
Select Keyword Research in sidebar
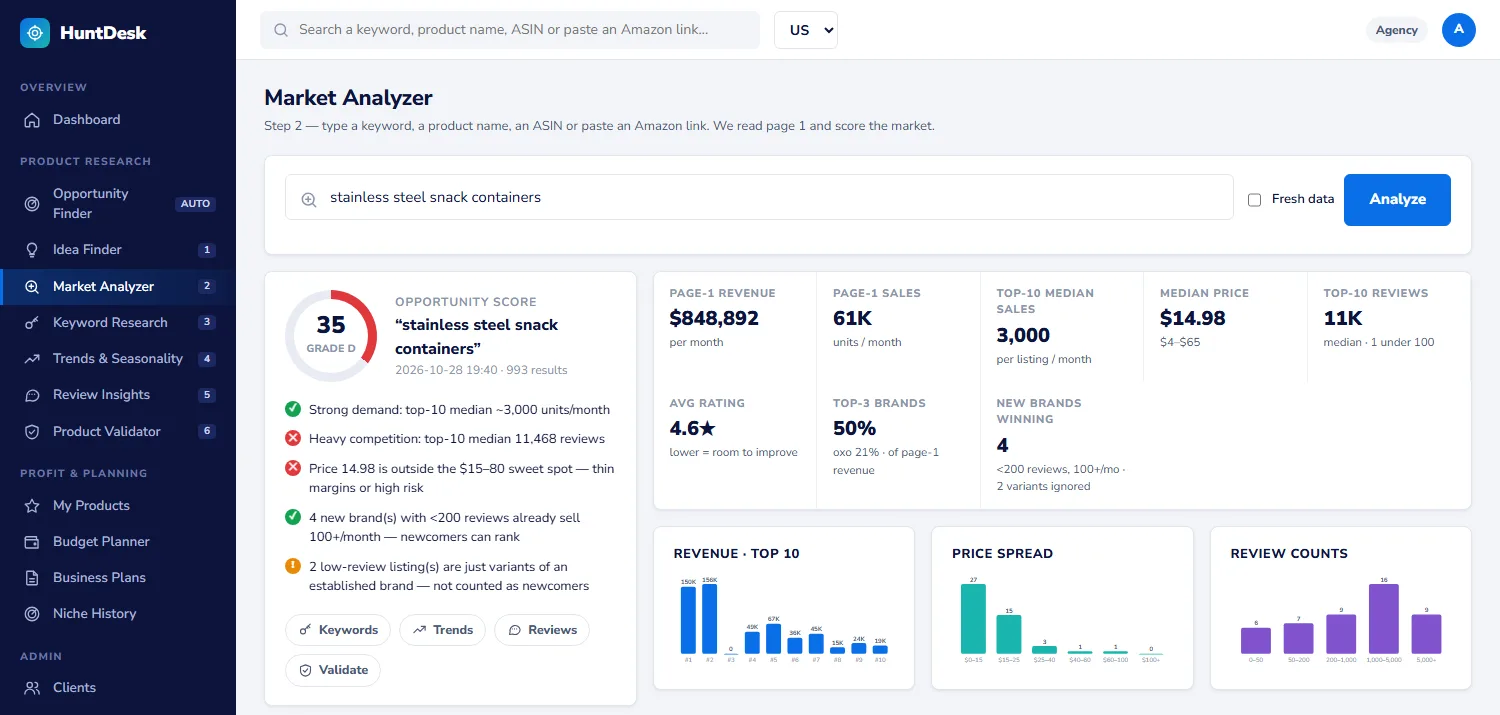tap(118, 323)
